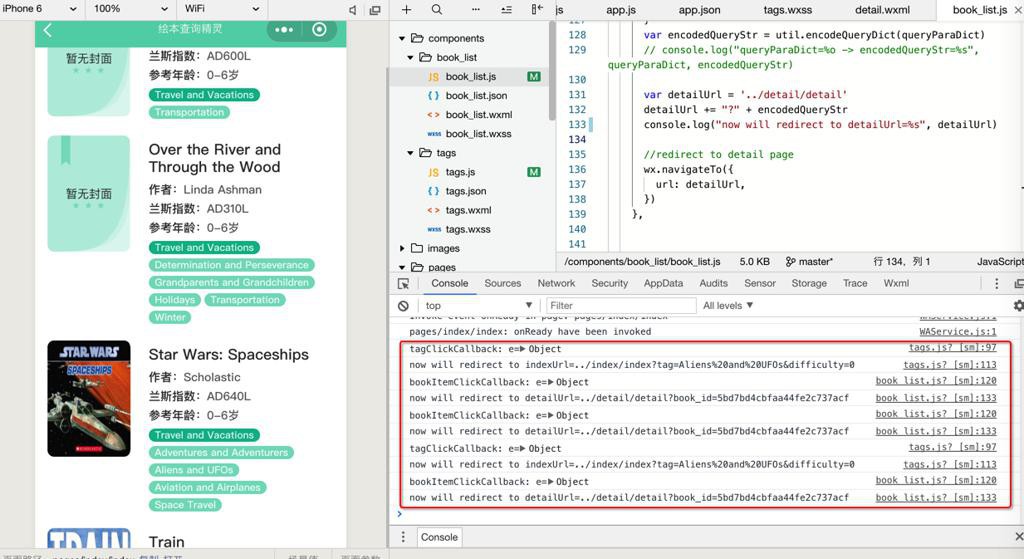Click the console prompt arrow
The image size is (1024, 559).
400,514
